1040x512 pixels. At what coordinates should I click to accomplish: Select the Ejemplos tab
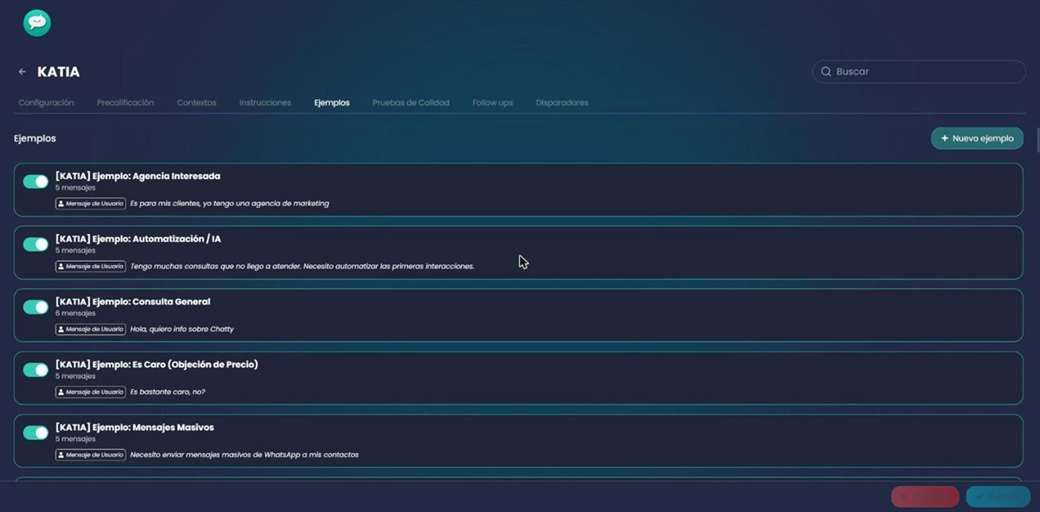coord(332,103)
